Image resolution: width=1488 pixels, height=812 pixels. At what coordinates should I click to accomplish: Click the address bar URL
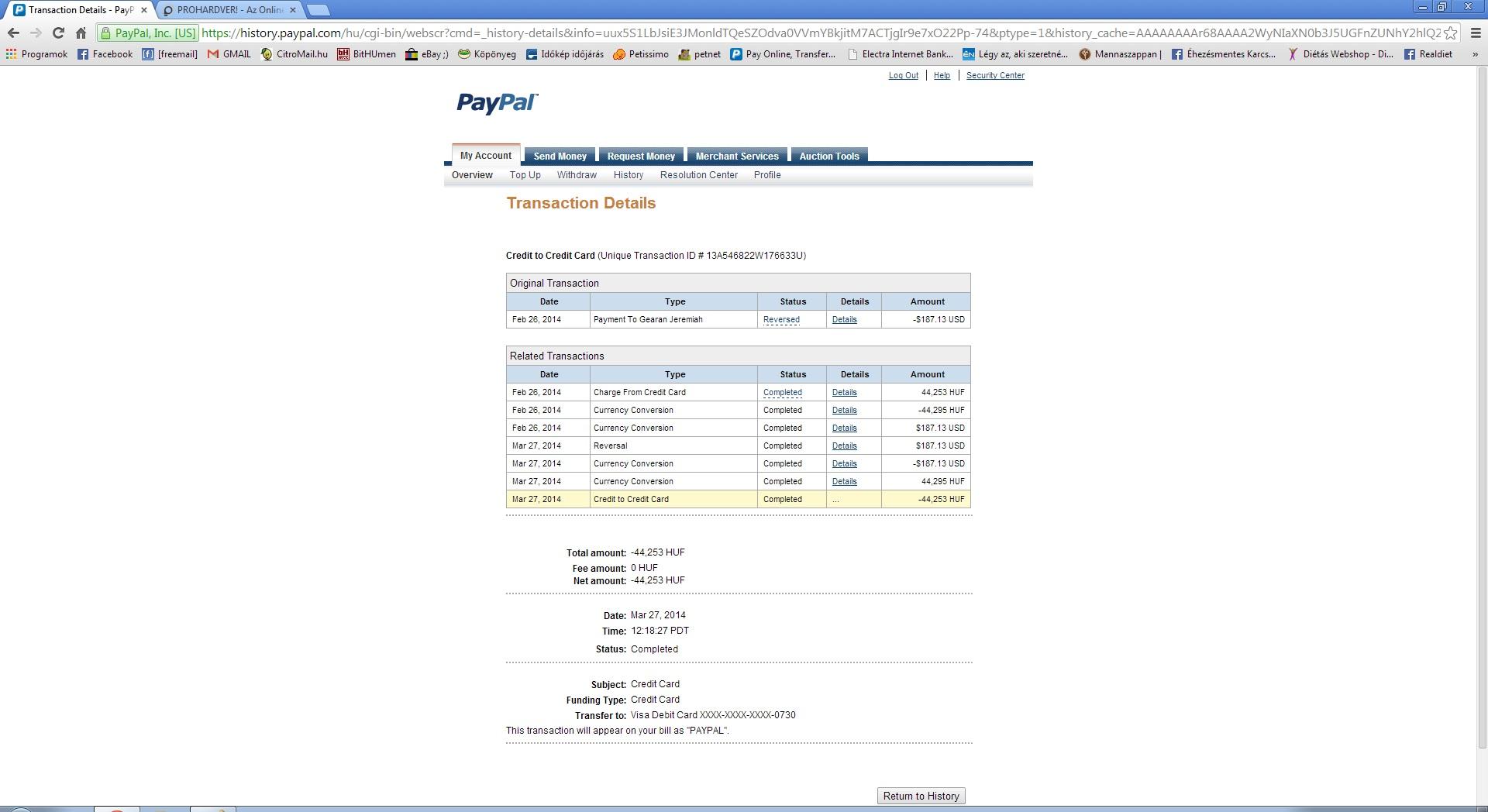(x=820, y=33)
